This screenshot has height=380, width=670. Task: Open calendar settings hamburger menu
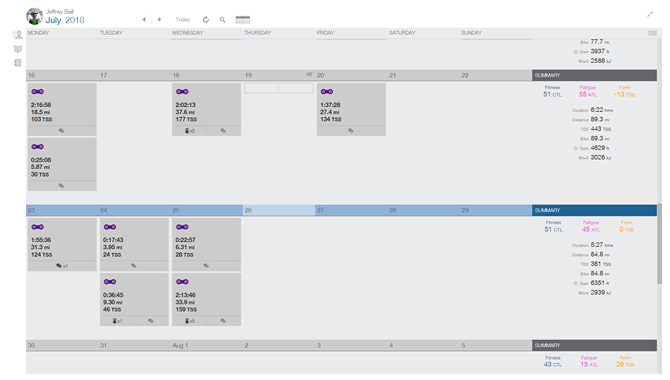coord(652,33)
